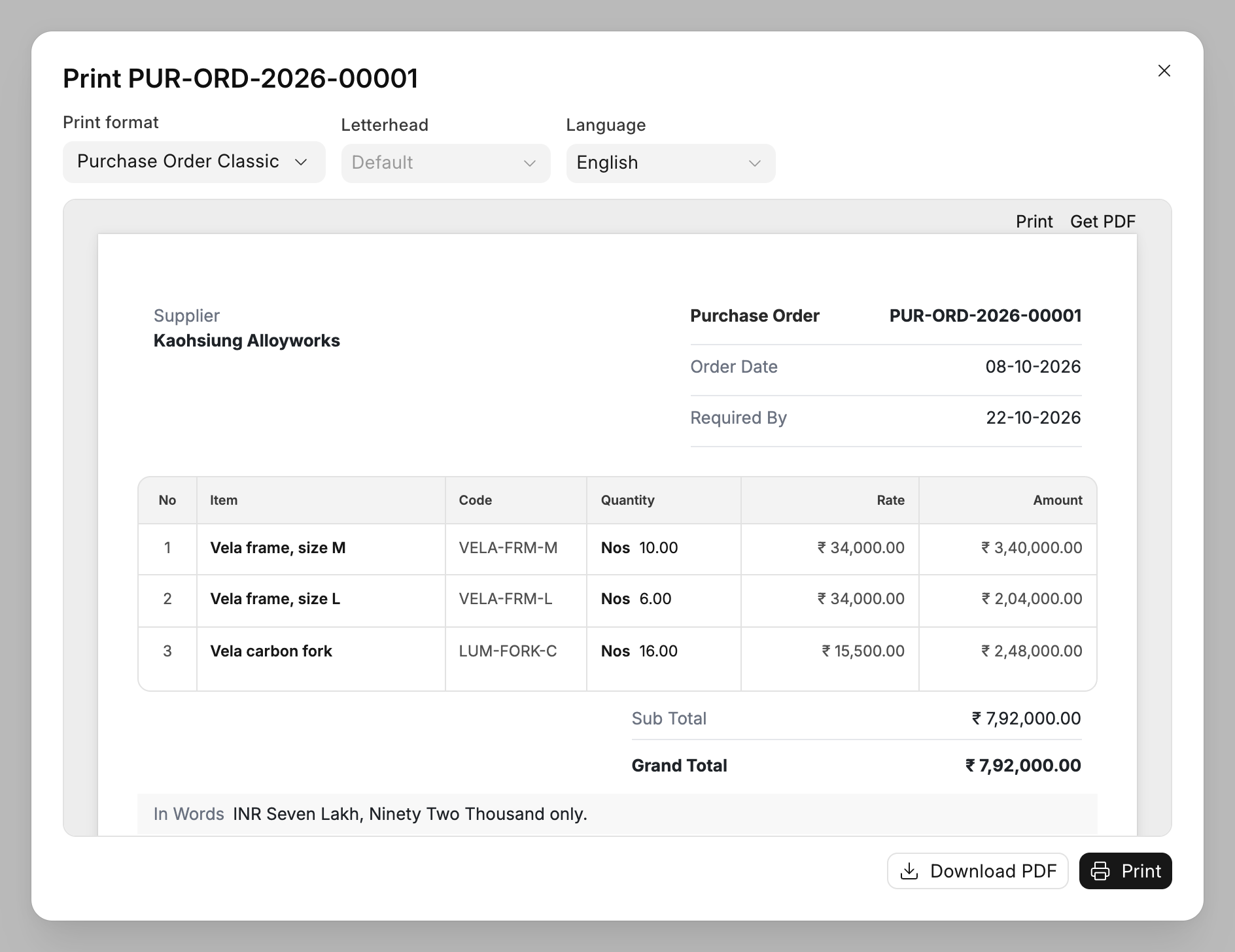This screenshot has width=1235, height=952.
Task: Open the Language English dropdown
Action: coord(670,163)
